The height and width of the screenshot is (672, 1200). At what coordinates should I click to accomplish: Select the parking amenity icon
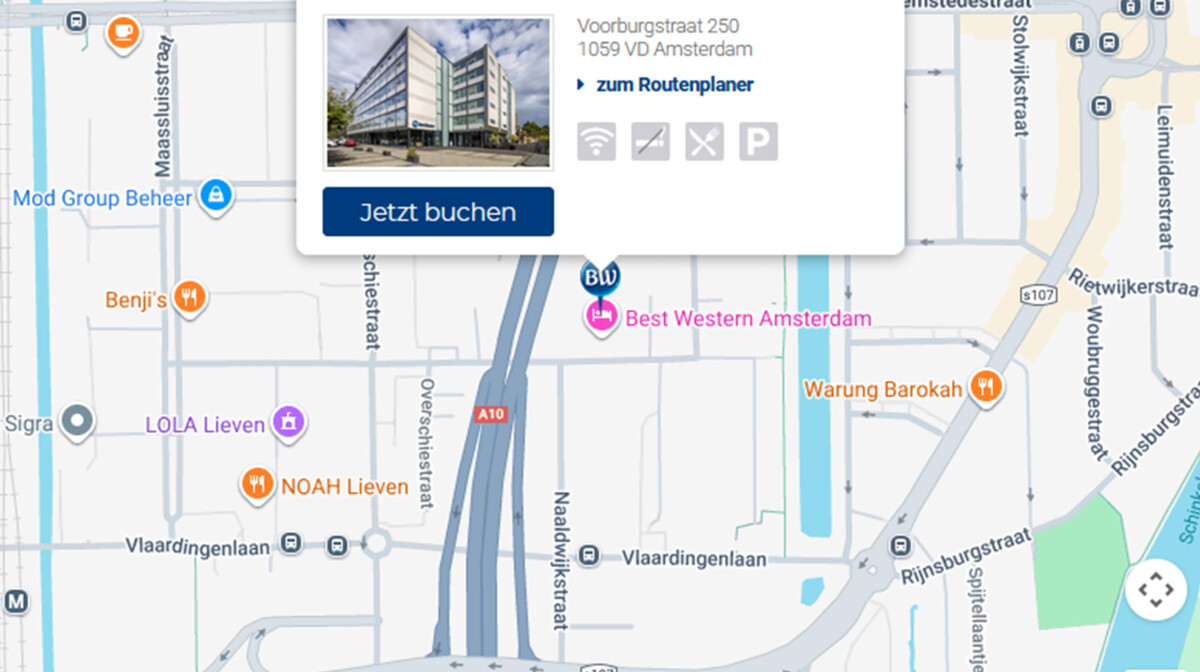(x=759, y=142)
